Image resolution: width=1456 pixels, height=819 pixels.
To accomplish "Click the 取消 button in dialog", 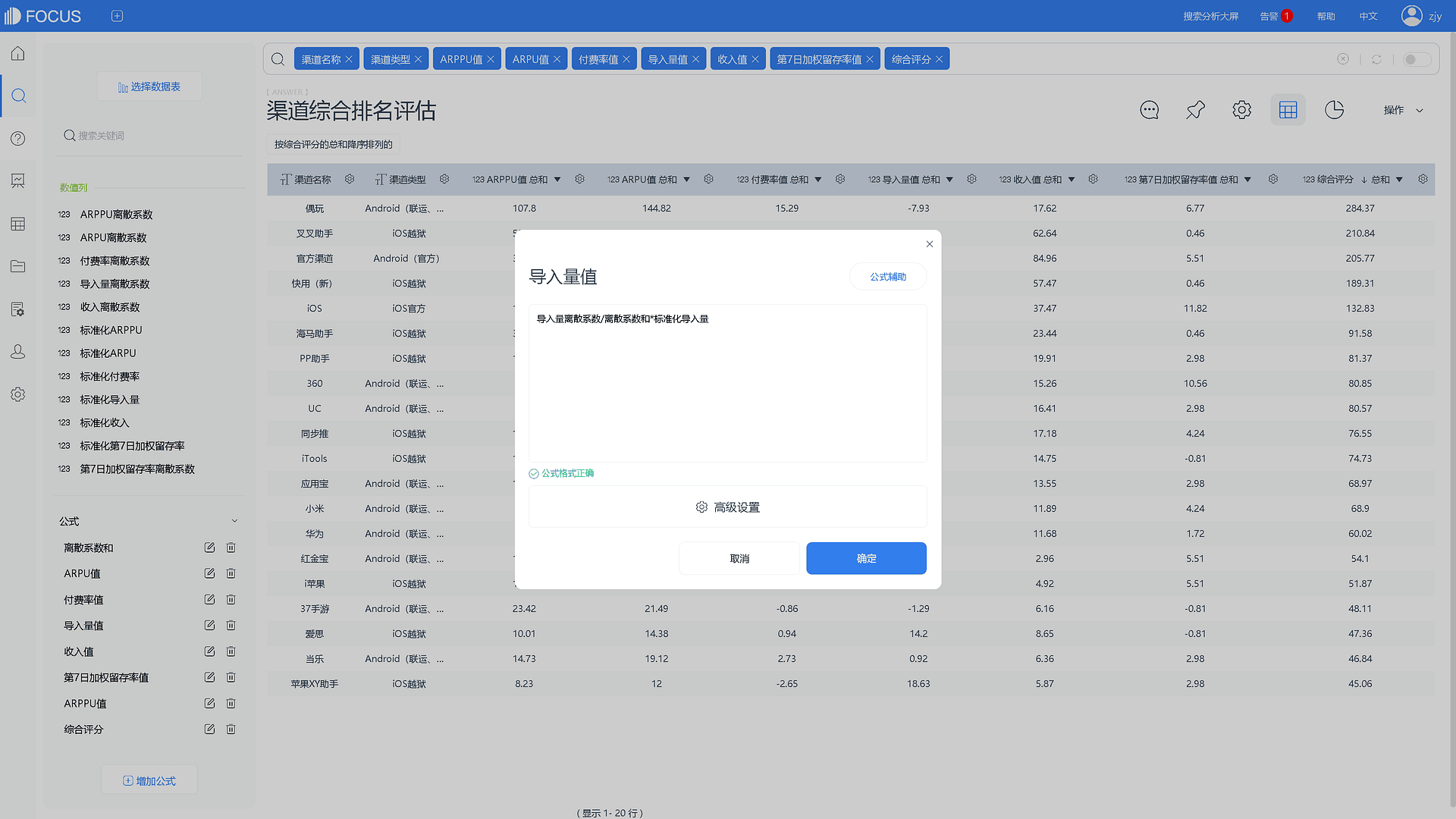I will [739, 558].
